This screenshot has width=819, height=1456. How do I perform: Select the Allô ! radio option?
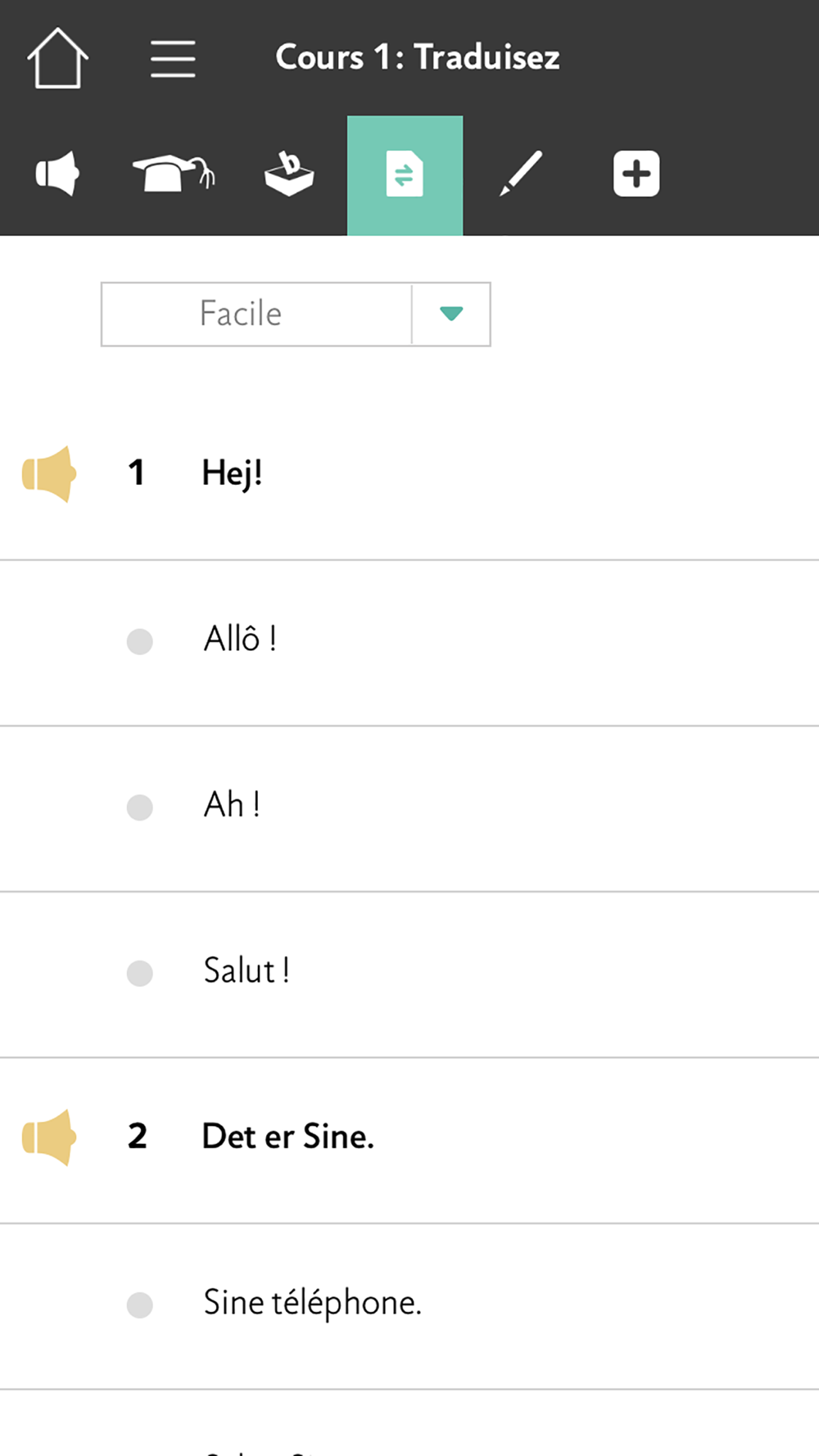[140, 641]
